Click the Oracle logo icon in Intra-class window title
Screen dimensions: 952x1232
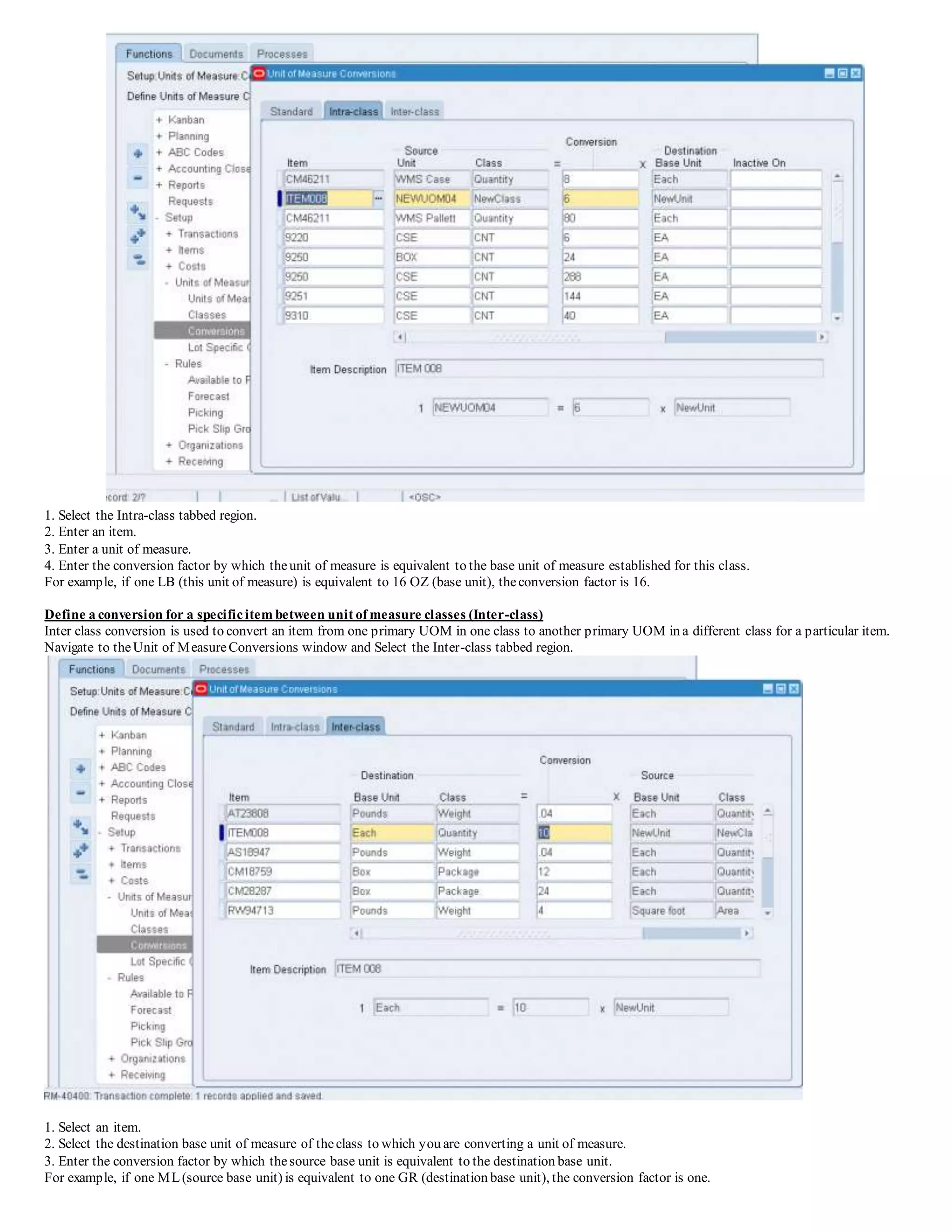click(259, 73)
